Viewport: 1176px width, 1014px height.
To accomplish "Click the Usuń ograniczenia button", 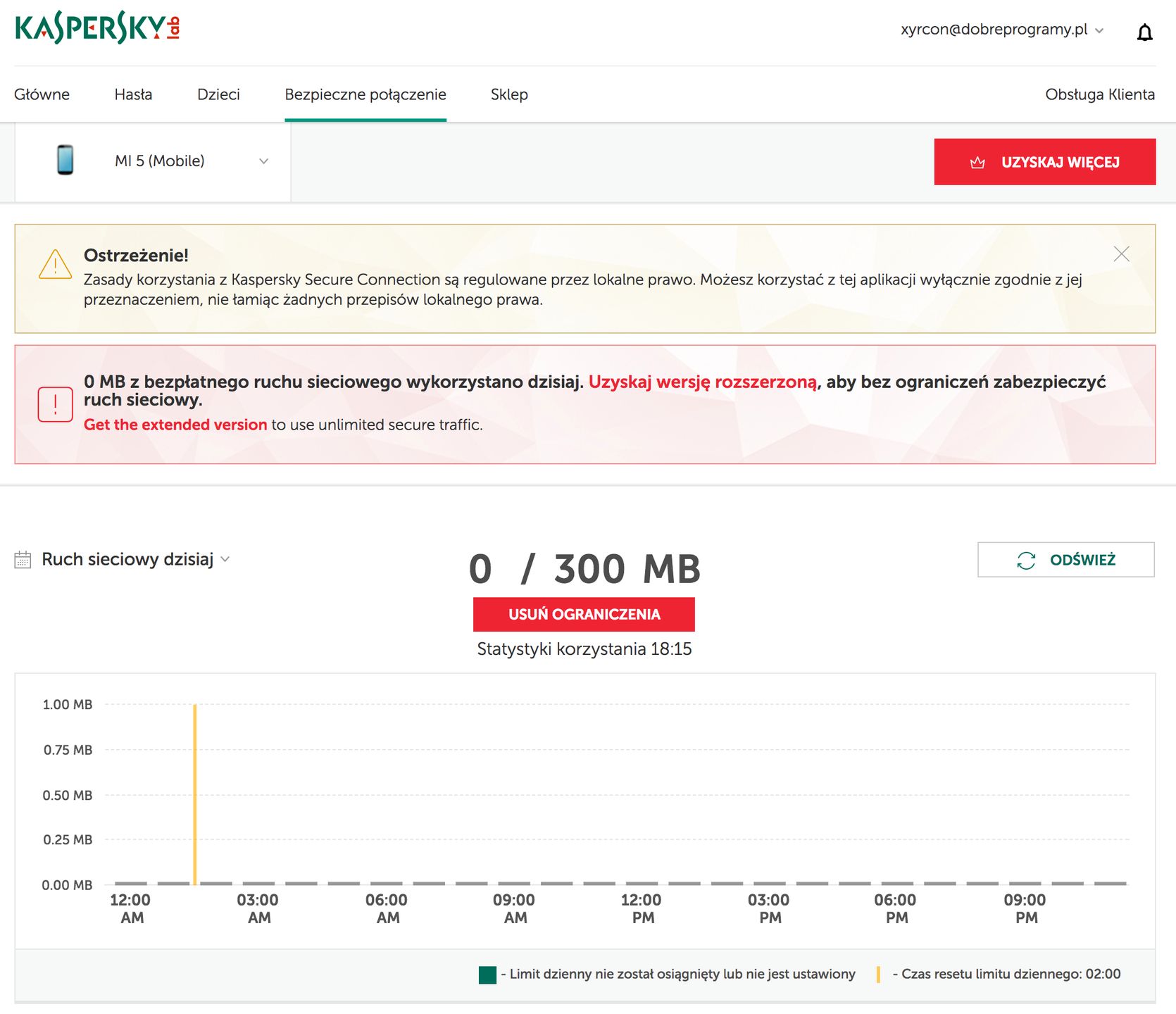I will [x=584, y=614].
